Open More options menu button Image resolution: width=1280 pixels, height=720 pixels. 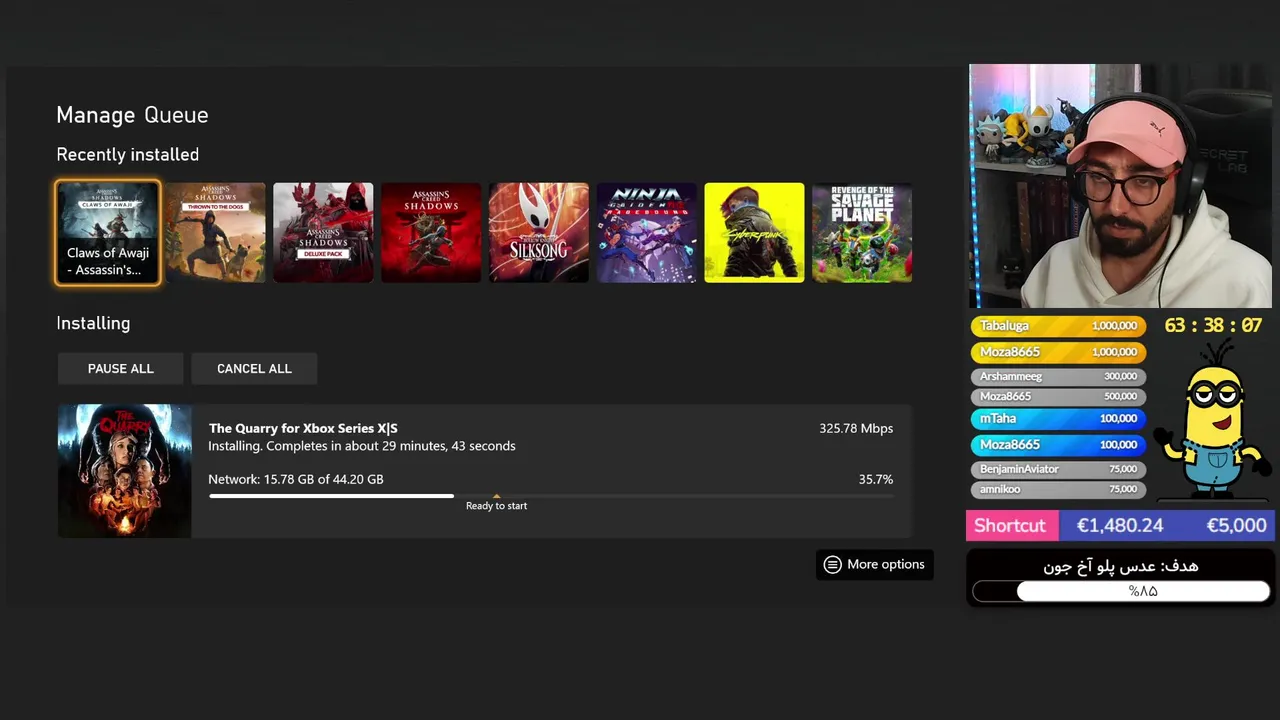coord(875,564)
